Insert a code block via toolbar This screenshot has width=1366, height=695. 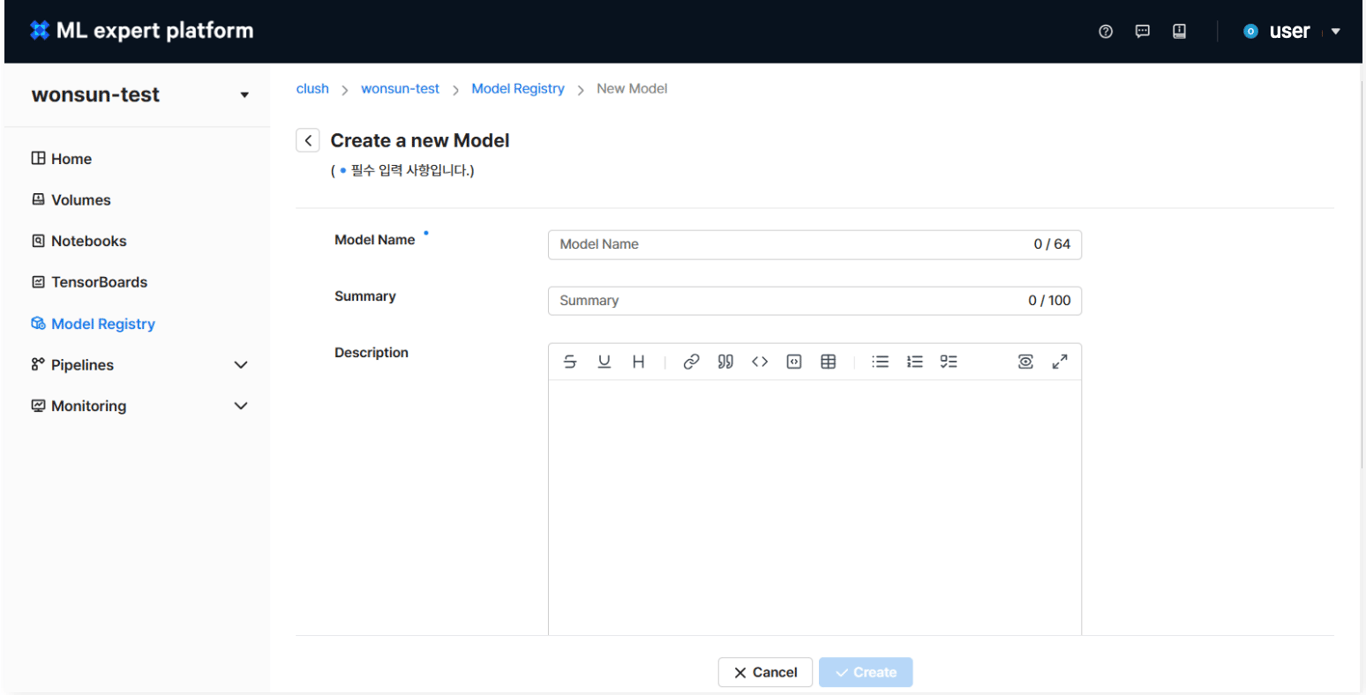[x=794, y=362]
